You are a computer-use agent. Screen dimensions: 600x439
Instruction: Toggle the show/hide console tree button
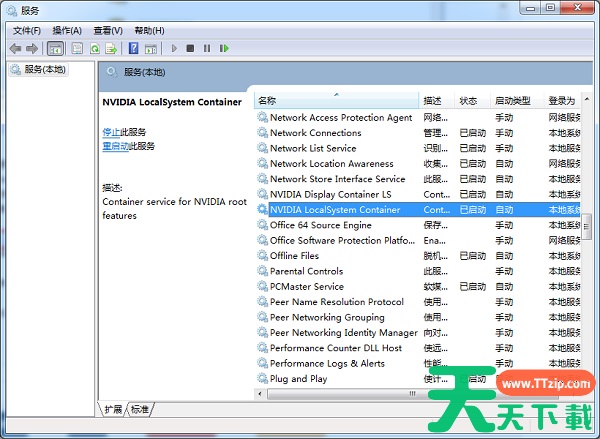55,48
